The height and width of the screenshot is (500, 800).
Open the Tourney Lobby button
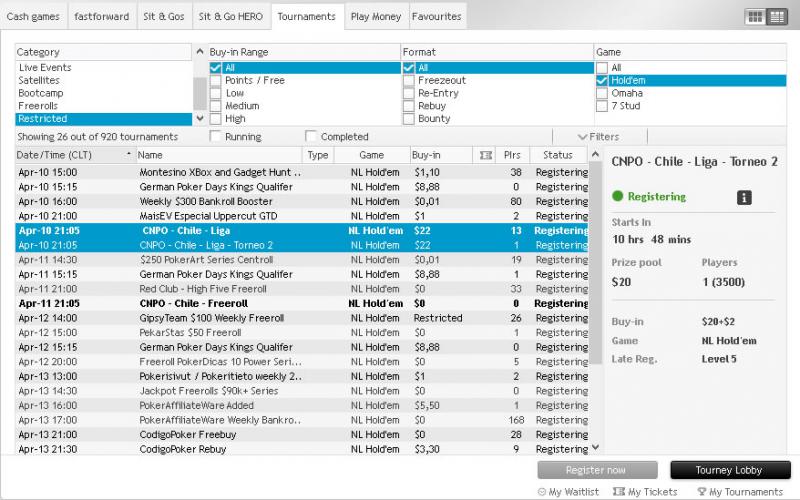pyautogui.click(x=729, y=470)
